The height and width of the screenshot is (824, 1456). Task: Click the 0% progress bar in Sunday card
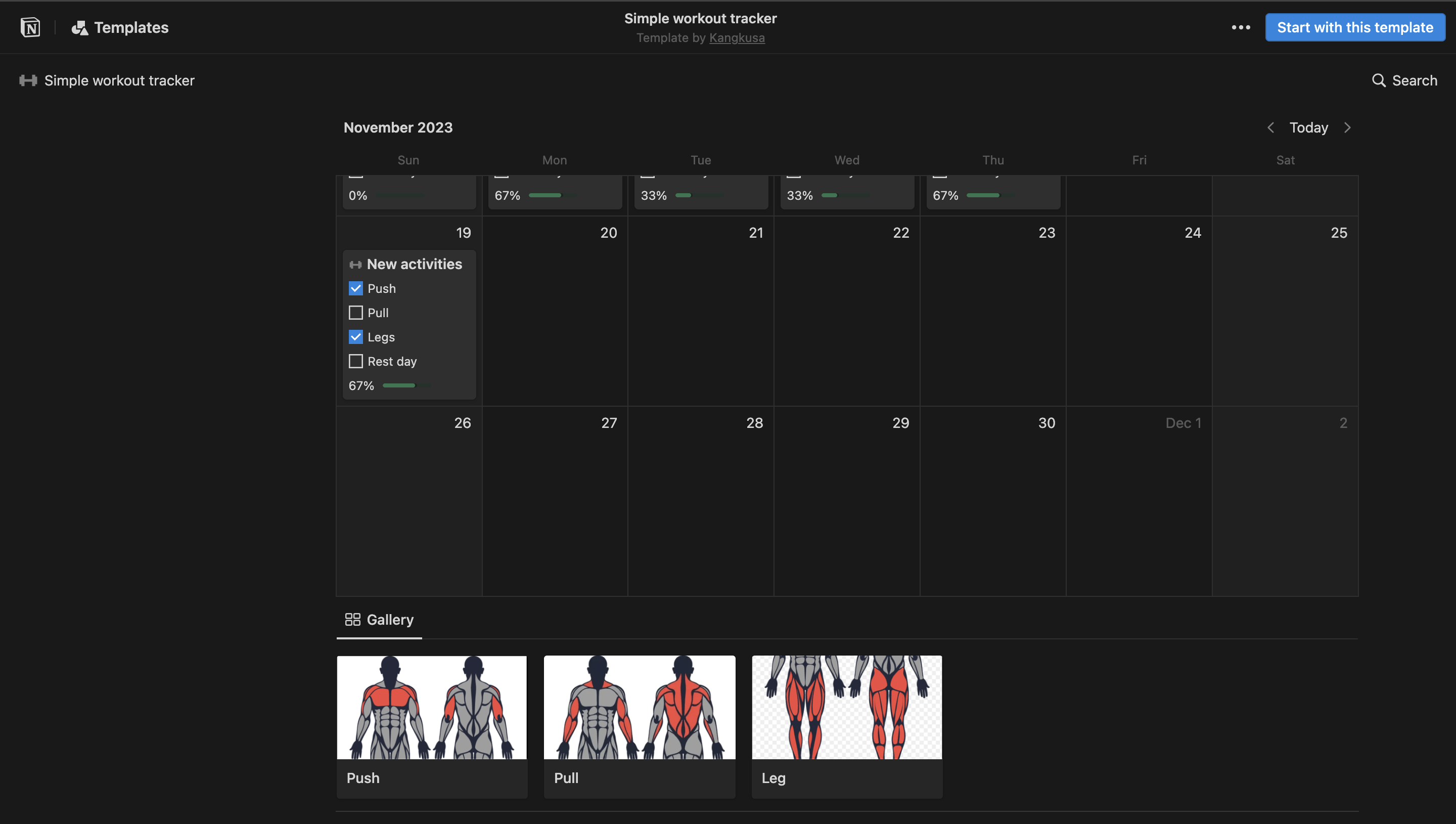point(400,196)
